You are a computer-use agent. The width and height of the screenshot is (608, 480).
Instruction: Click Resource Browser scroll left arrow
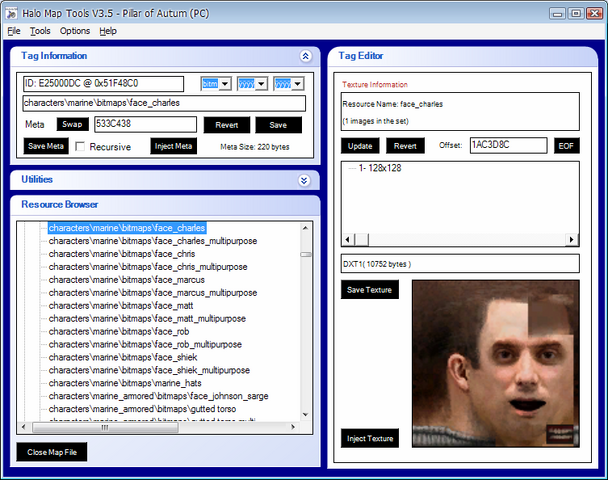point(24,427)
